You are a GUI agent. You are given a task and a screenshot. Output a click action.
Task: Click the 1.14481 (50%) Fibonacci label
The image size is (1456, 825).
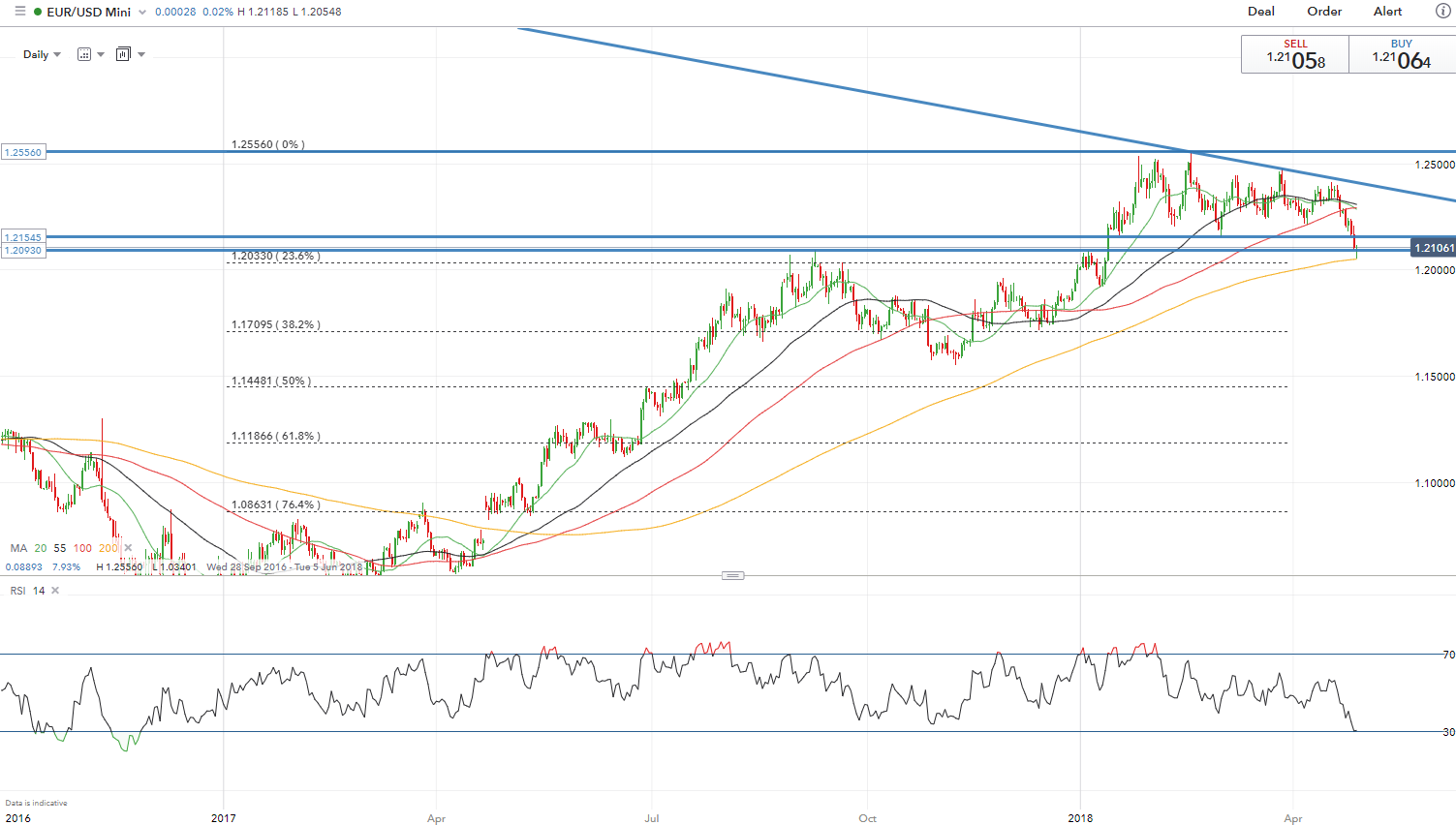[271, 381]
